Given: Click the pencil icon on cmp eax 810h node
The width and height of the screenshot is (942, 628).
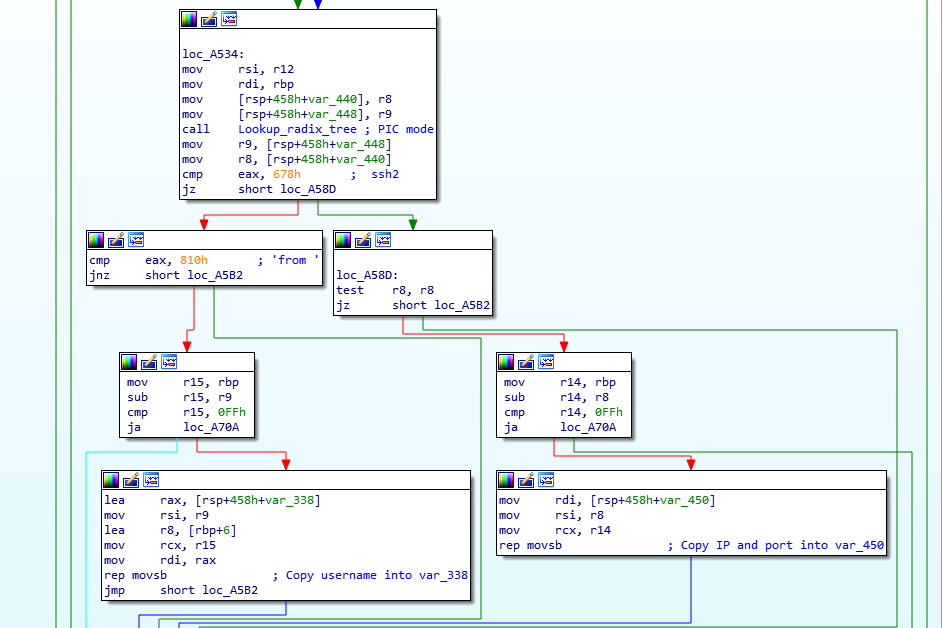Looking at the screenshot, I should (116, 240).
